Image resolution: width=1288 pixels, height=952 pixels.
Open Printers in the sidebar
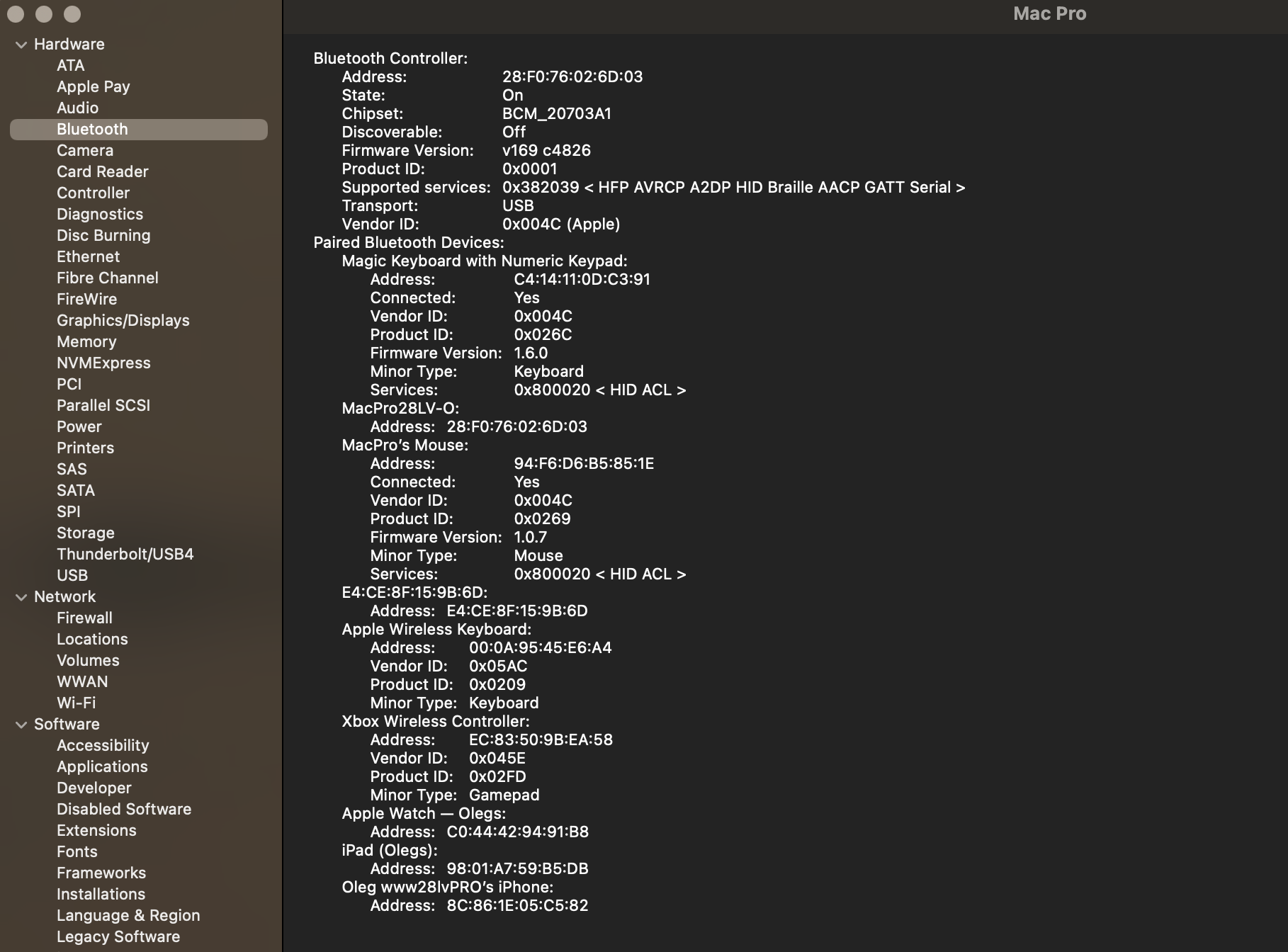tap(86, 448)
